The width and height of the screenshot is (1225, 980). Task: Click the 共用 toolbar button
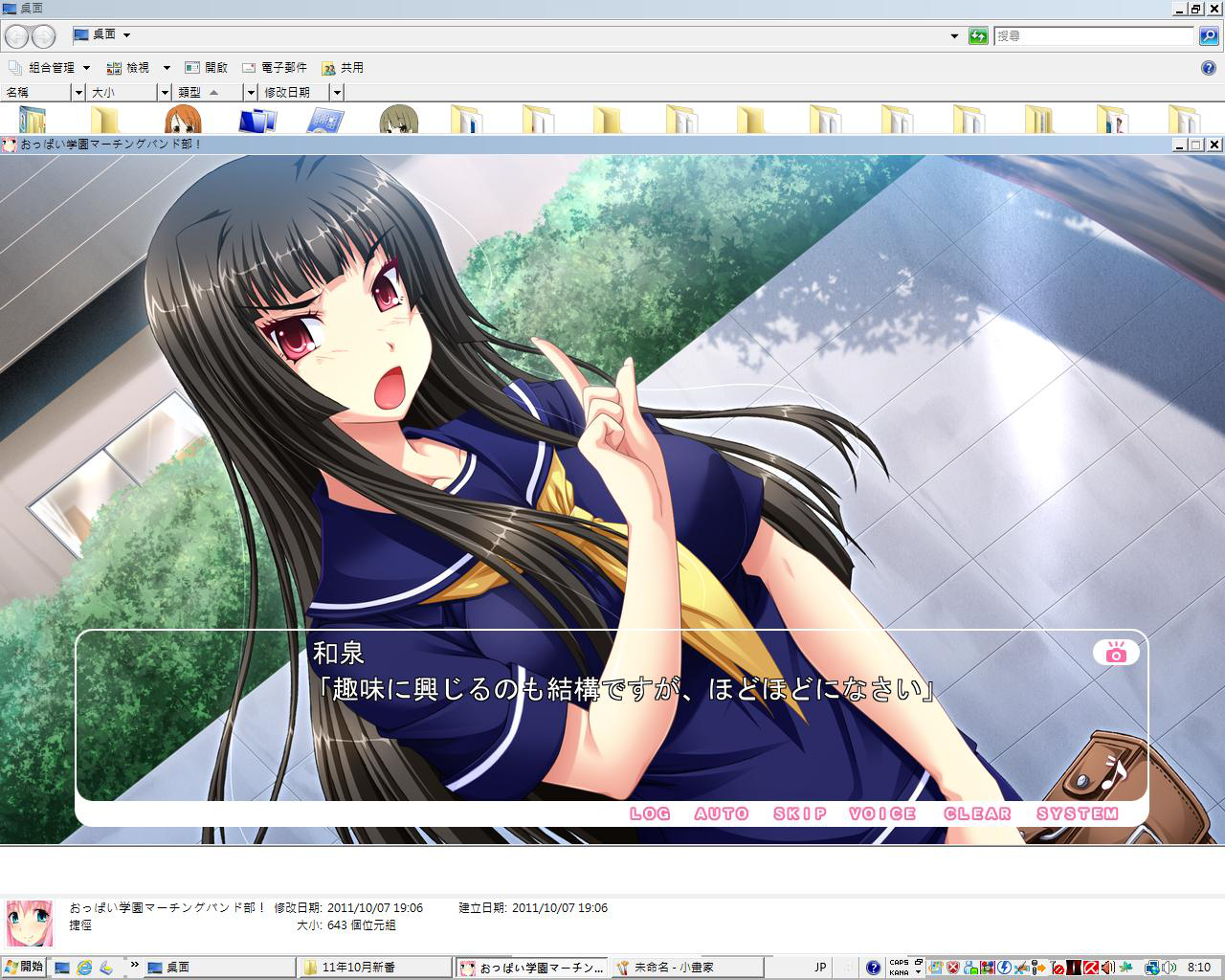coord(343,68)
